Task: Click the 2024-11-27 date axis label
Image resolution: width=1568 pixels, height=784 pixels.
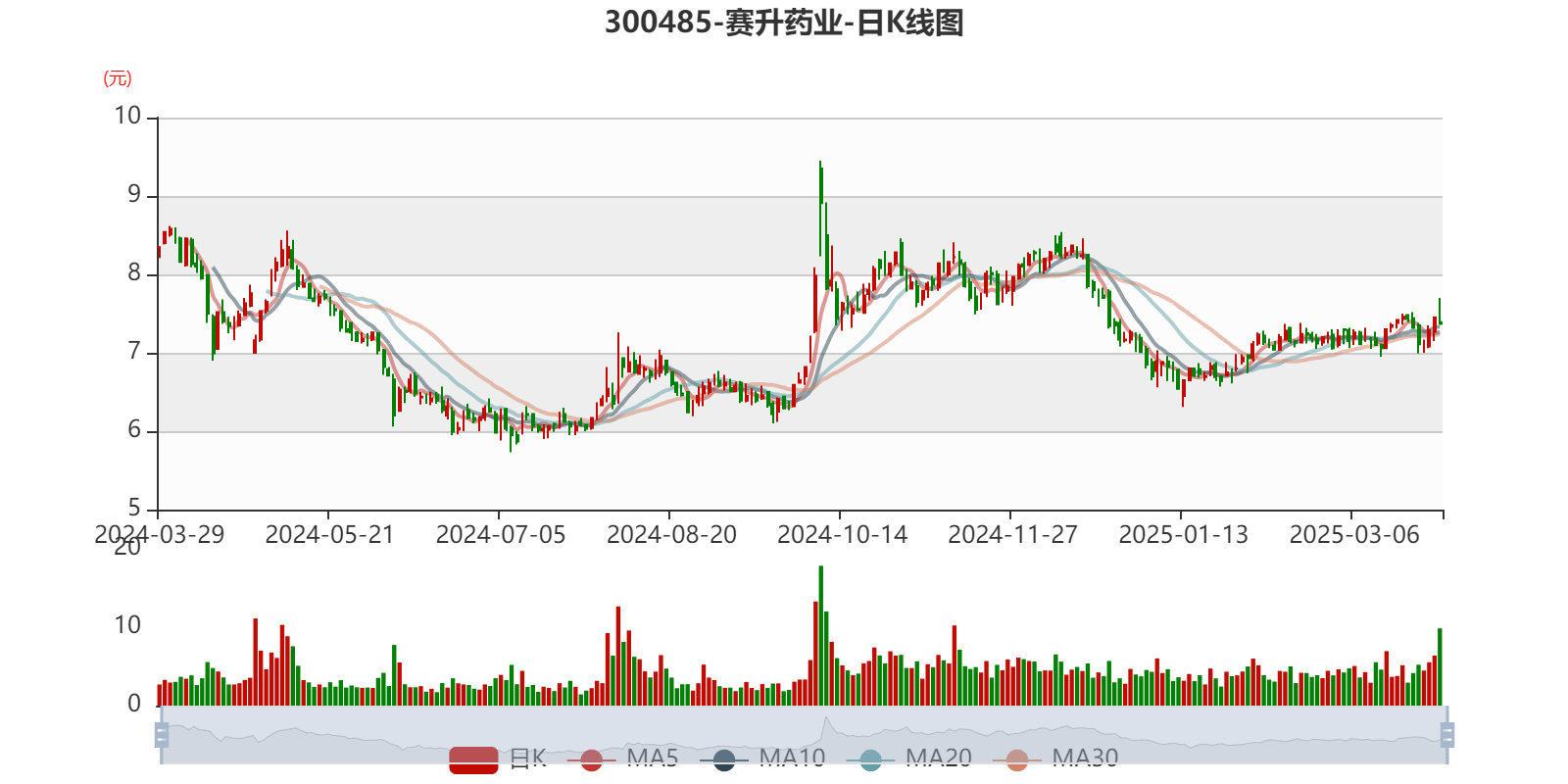Action: pyautogui.click(x=1012, y=535)
